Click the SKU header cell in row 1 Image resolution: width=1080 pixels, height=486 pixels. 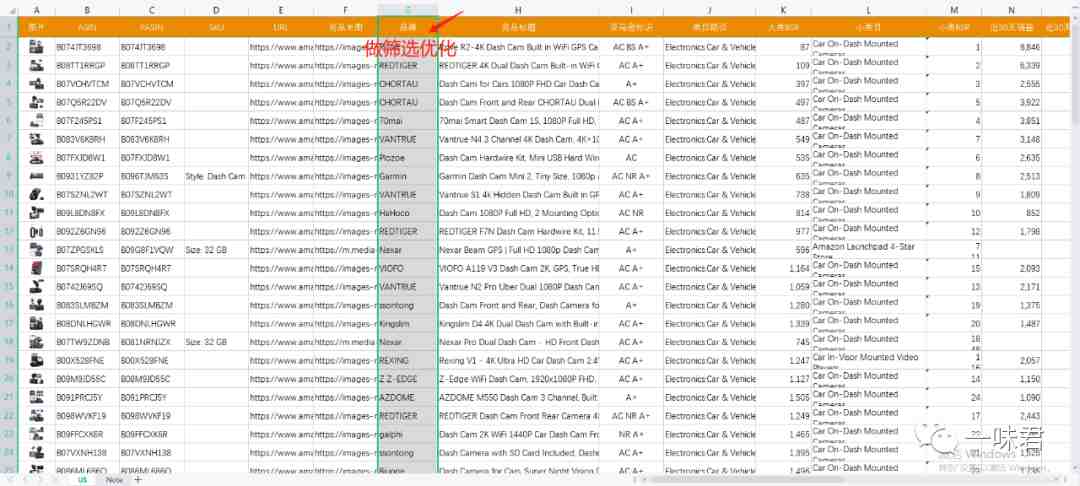coord(216,28)
